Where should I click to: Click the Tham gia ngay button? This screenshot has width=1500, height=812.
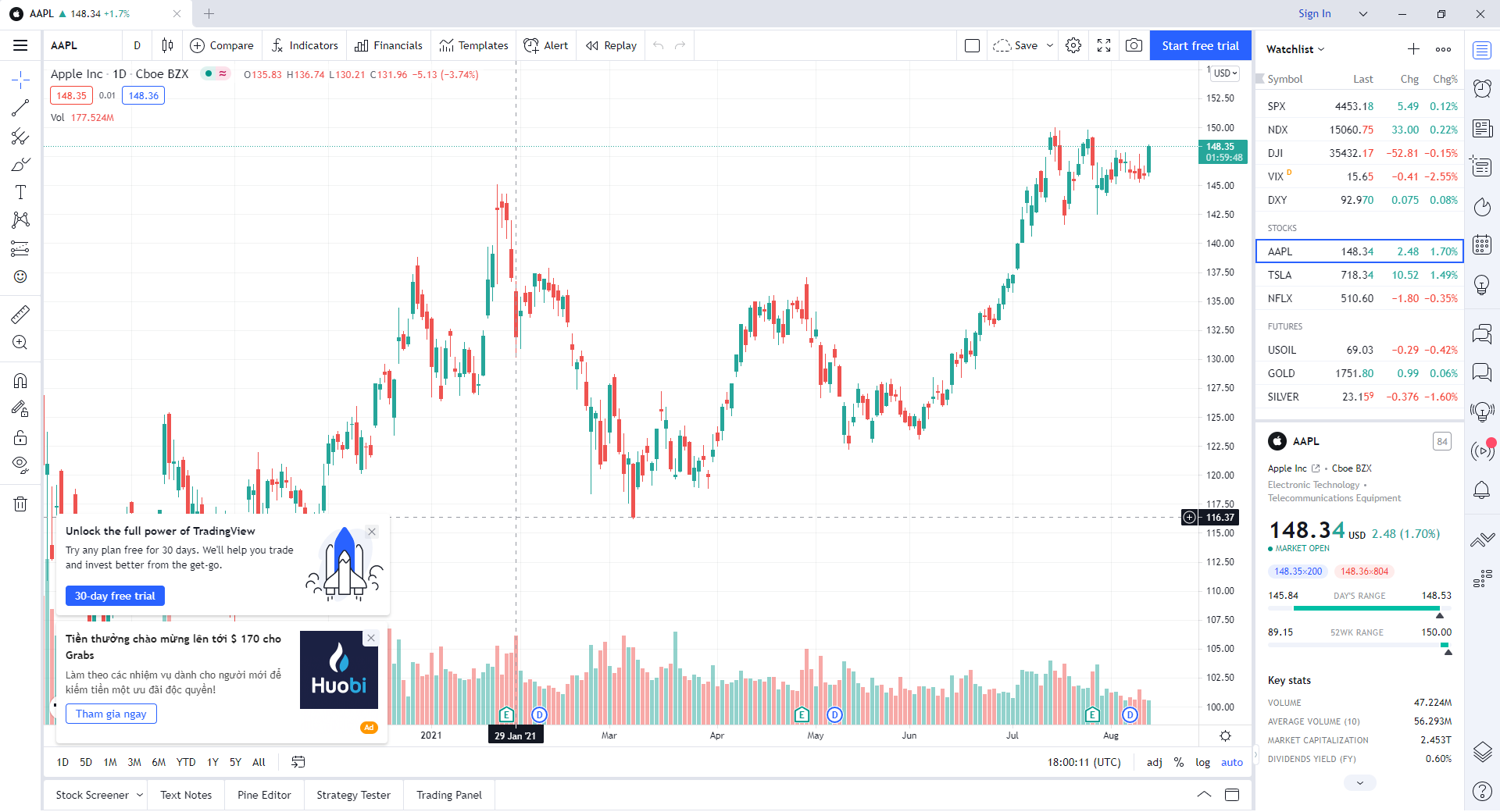click(111, 714)
